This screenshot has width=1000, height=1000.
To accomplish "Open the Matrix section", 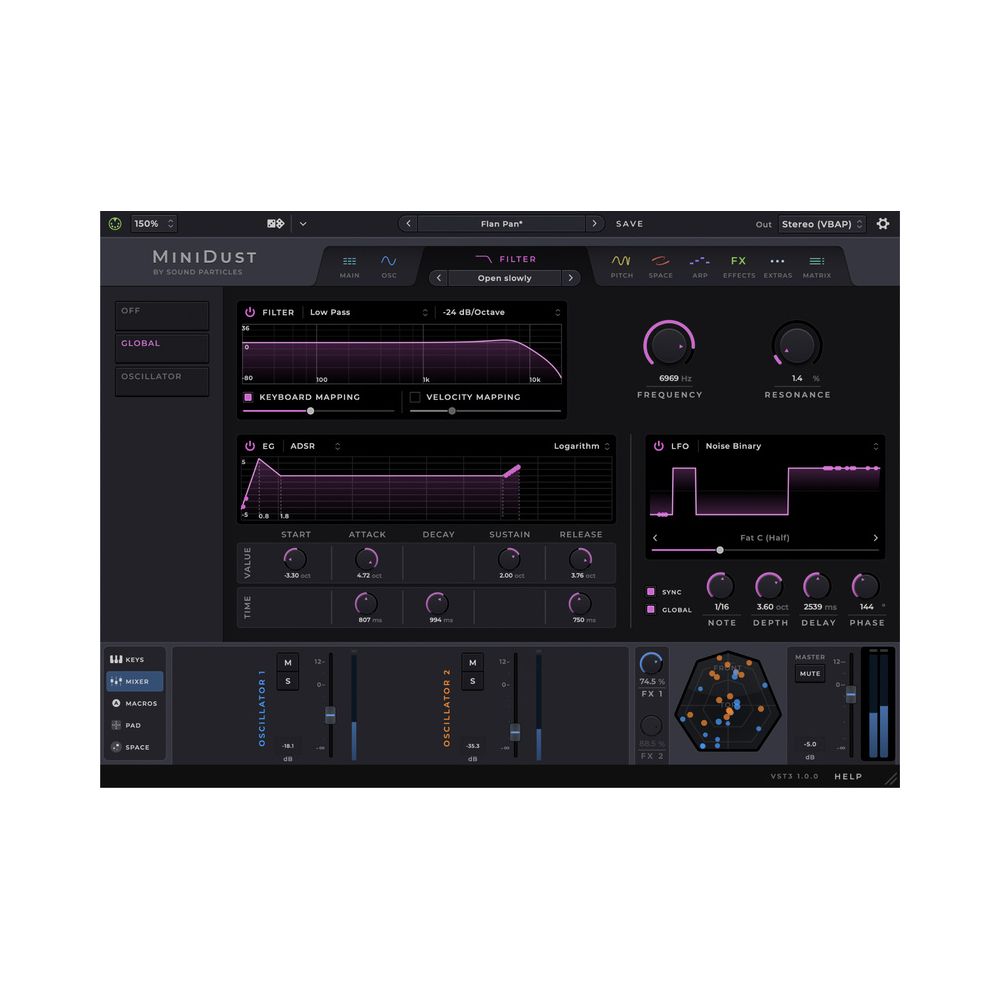I will (x=816, y=262).
